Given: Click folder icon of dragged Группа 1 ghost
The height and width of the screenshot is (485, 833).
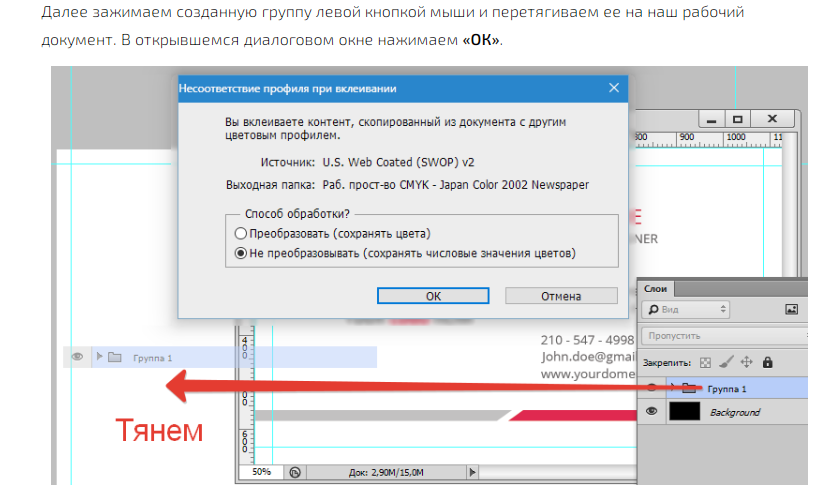Looking at the screenshot, I should pos(114,357).
